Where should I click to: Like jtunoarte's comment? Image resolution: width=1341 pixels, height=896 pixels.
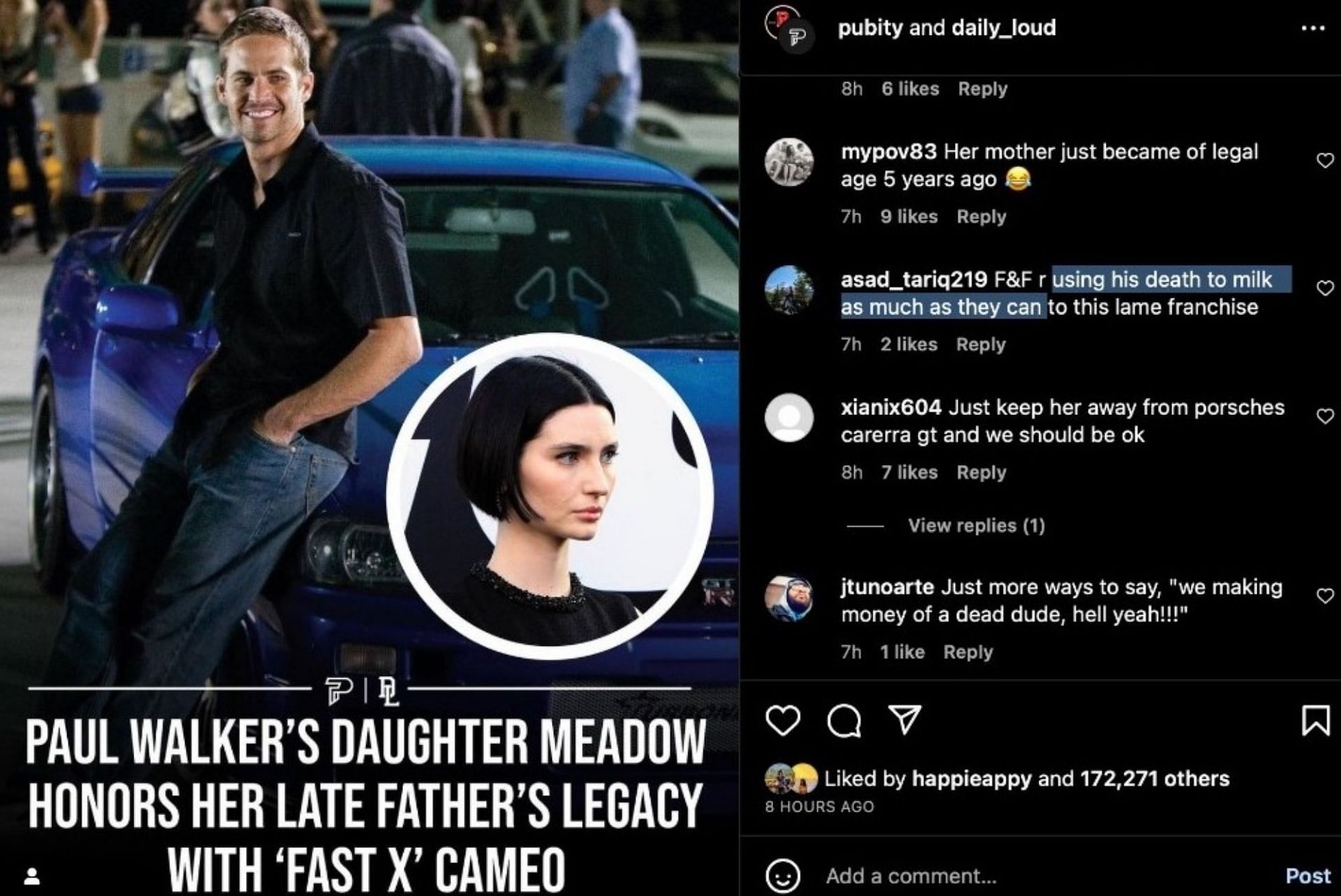1325,596
